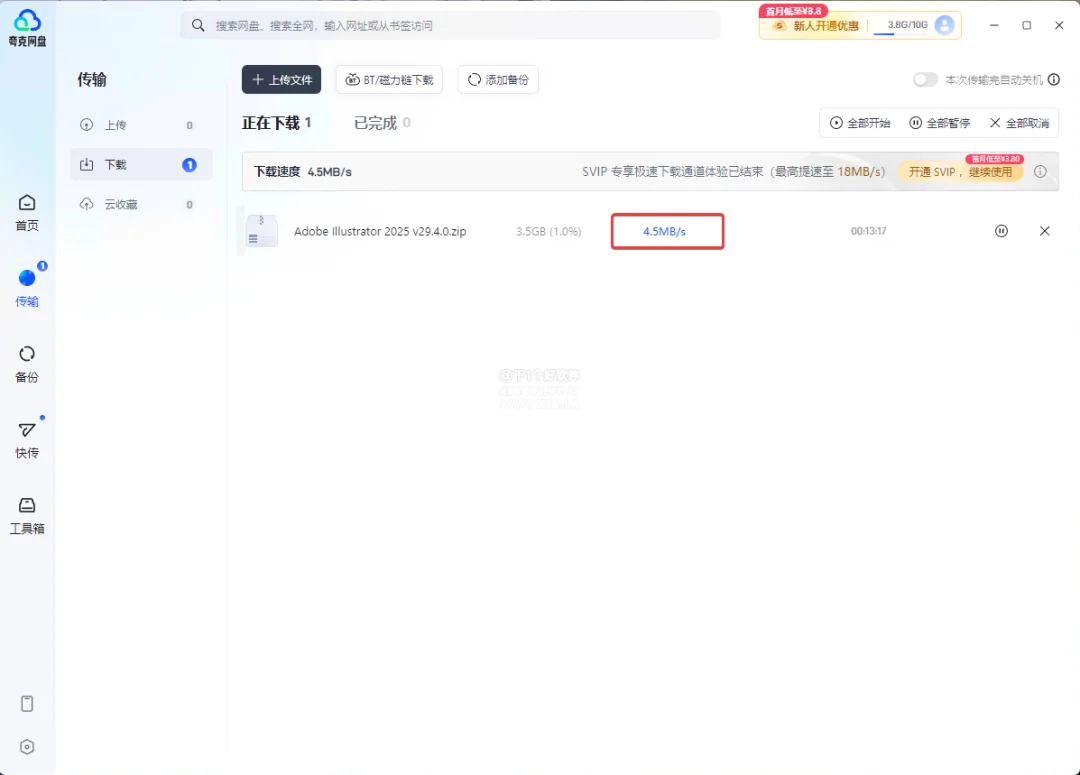Open the 快传 quick transfer icon

(x=27, y=440)
